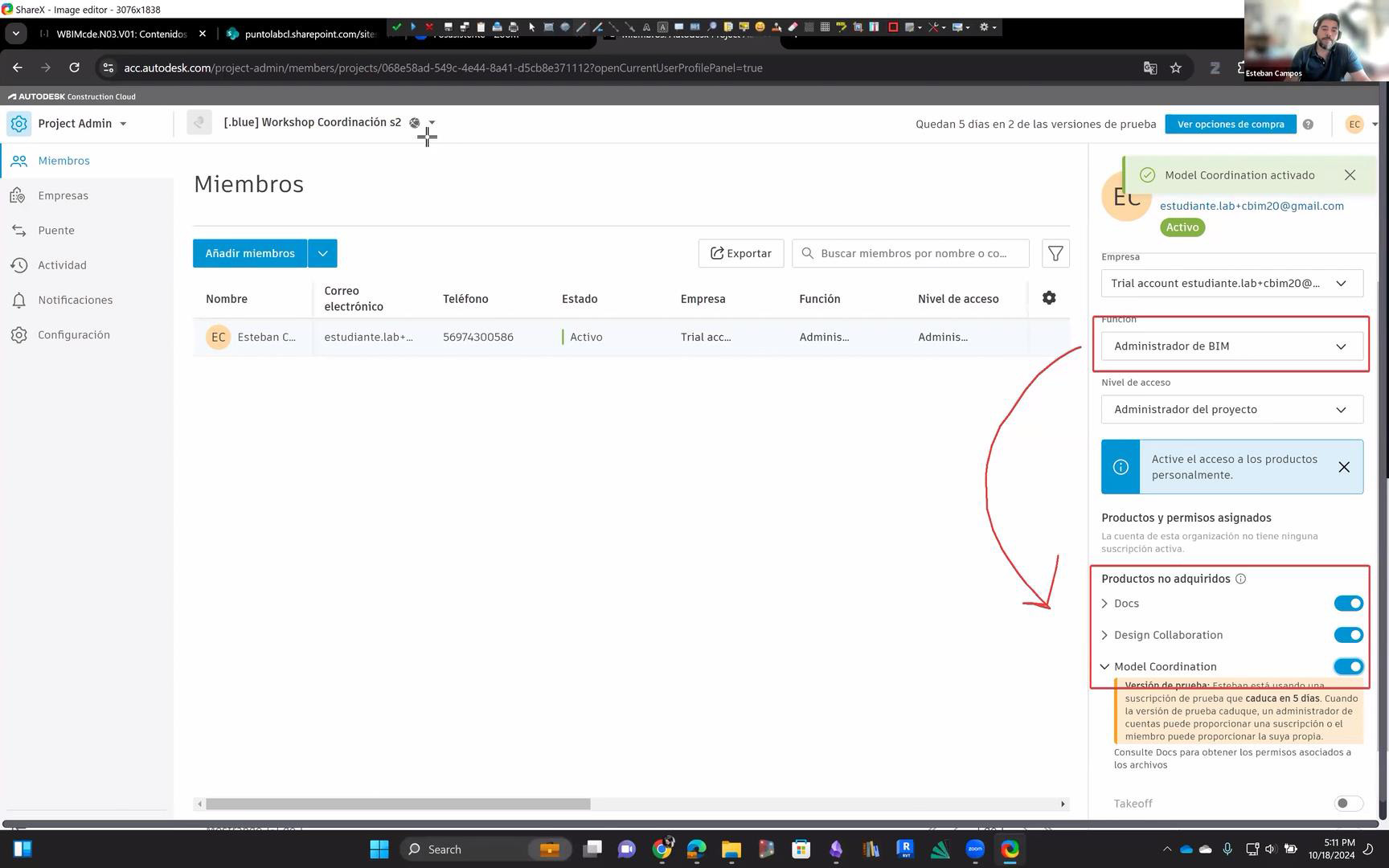Open the Función Administrador de BIM dropdown
Screen dimensions: 1389x868
[x=1231, y=346]
